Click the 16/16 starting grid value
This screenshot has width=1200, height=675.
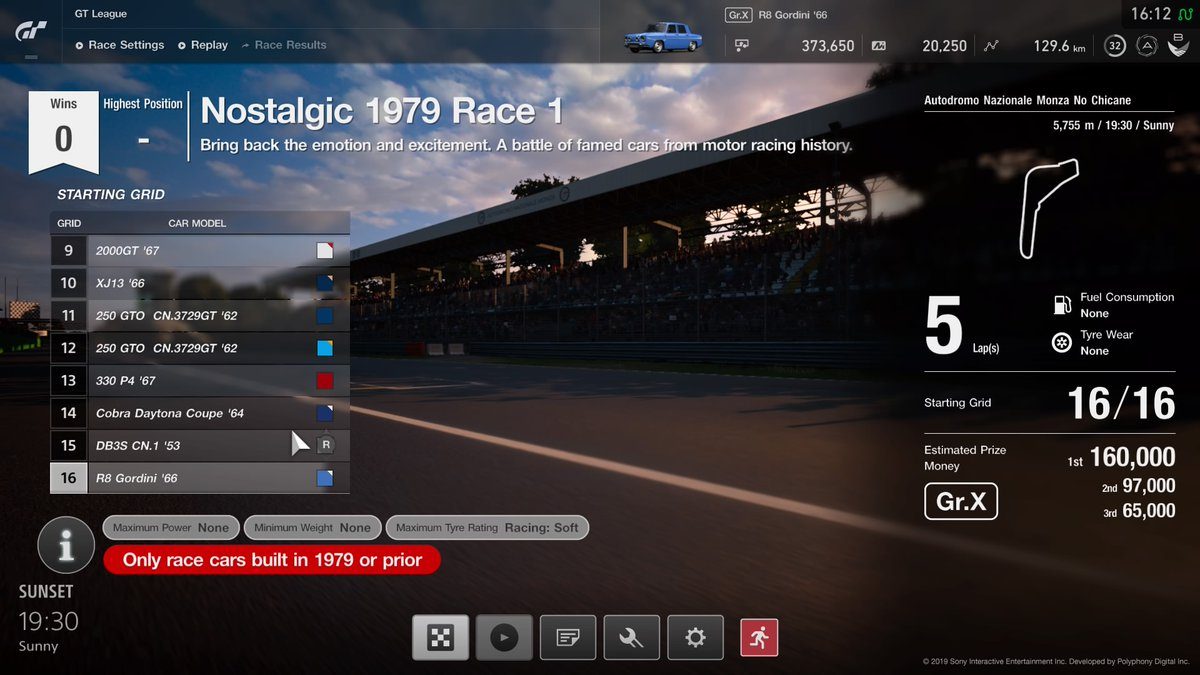(1121, 403)
